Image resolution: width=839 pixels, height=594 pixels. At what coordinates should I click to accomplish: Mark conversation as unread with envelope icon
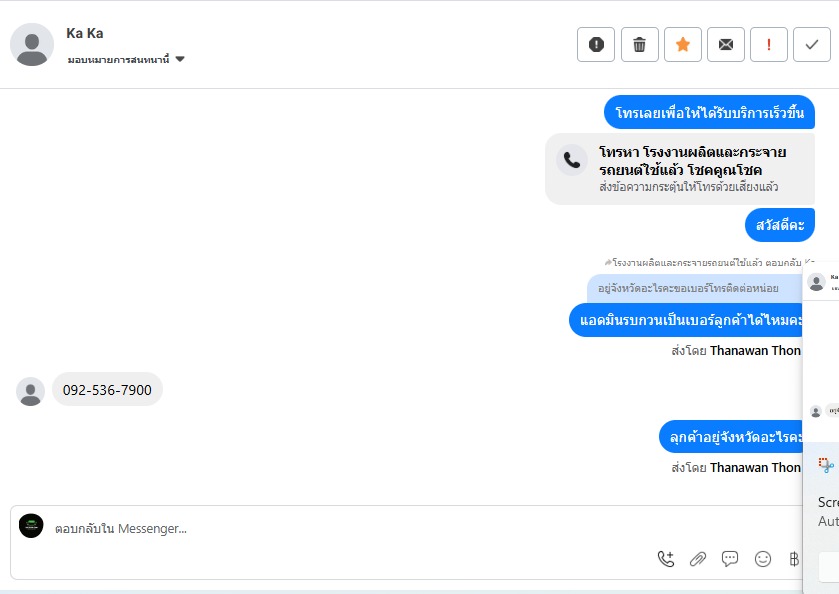click(x=726, y=44)
